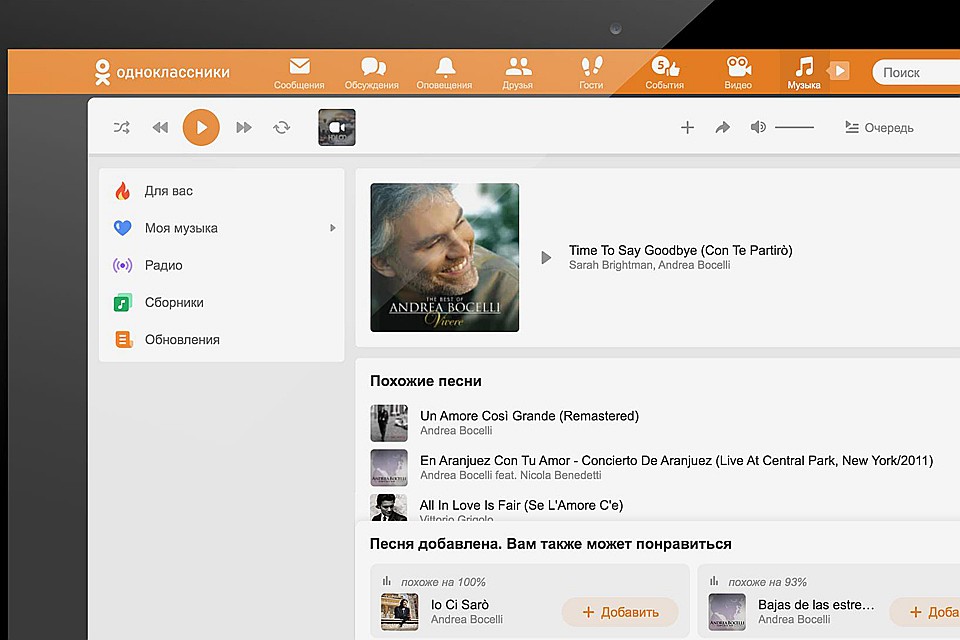Click the orange Обновления icon
The width and height of the screenshot is (960, 640).
(x=124, y=339)
